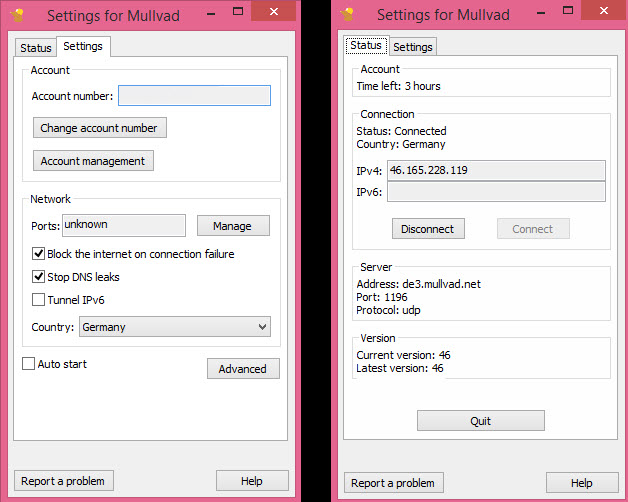Viewport: 628px width, 502px height.
Task: Click 'Current version: 46' text
Action: click(403, 355)
